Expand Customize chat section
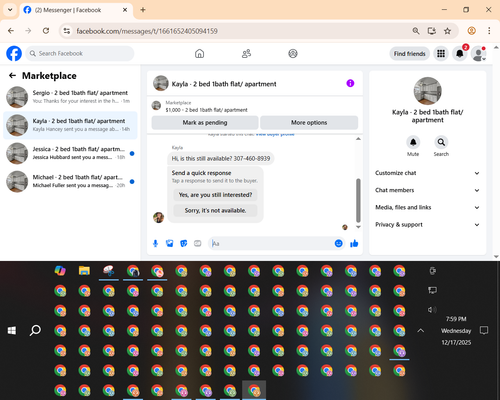 428,173
